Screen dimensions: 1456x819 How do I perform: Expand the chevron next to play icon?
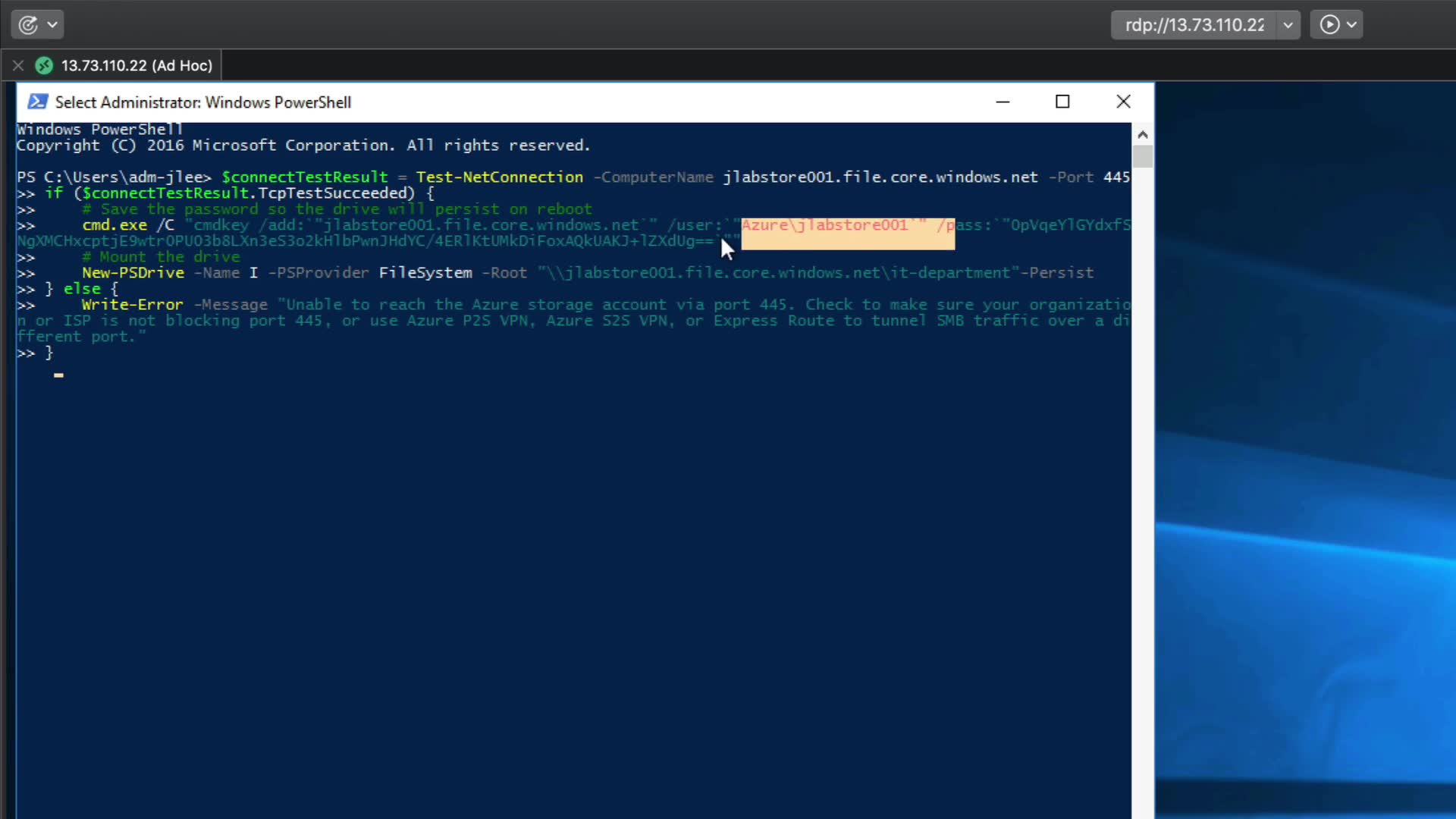(1352, 25)
